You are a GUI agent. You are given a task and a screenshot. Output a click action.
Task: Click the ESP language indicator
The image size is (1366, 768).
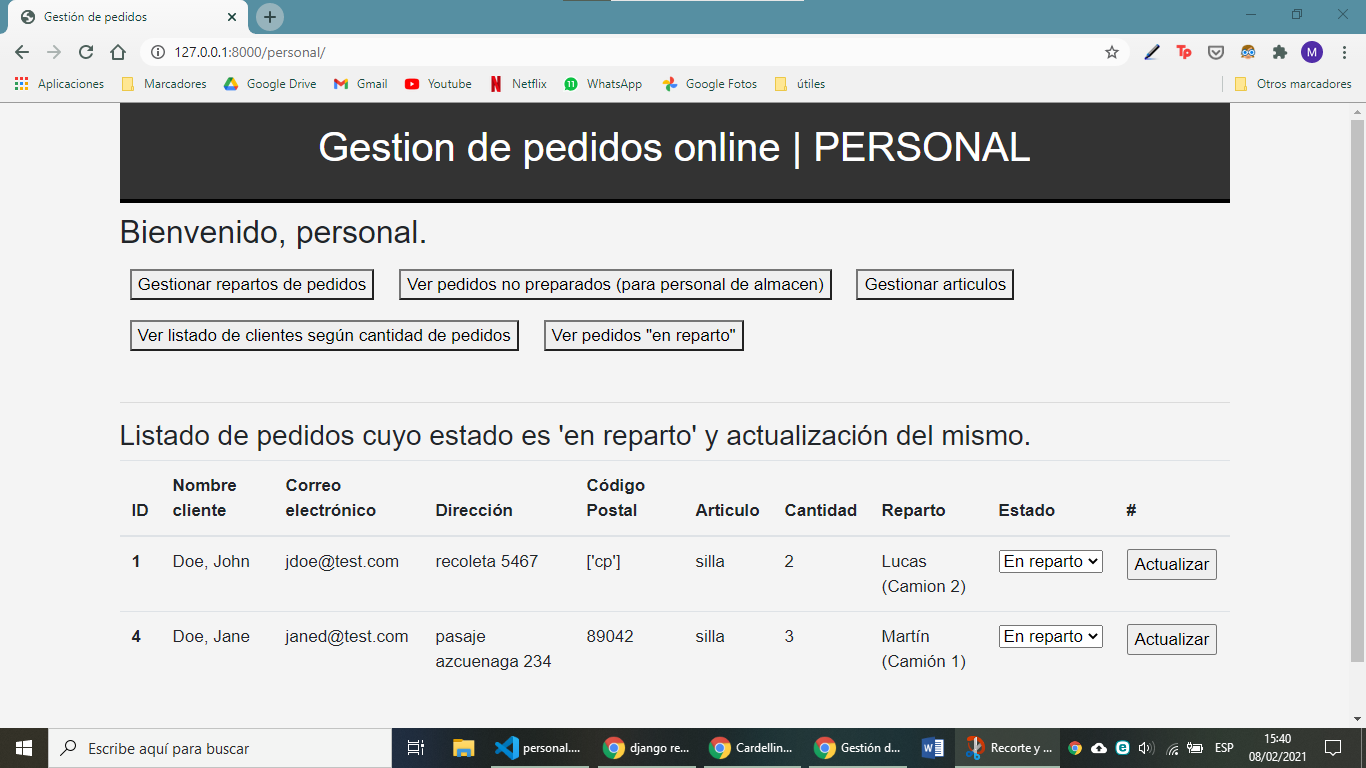point(1224,748)
